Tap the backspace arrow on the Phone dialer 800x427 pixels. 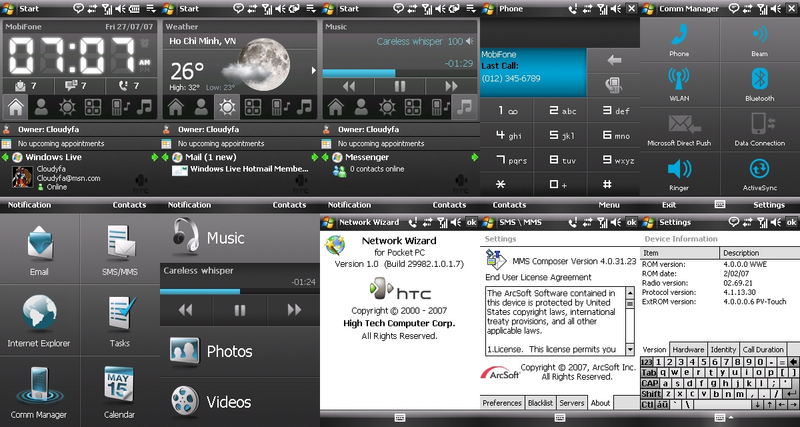[x=614, y=60]
